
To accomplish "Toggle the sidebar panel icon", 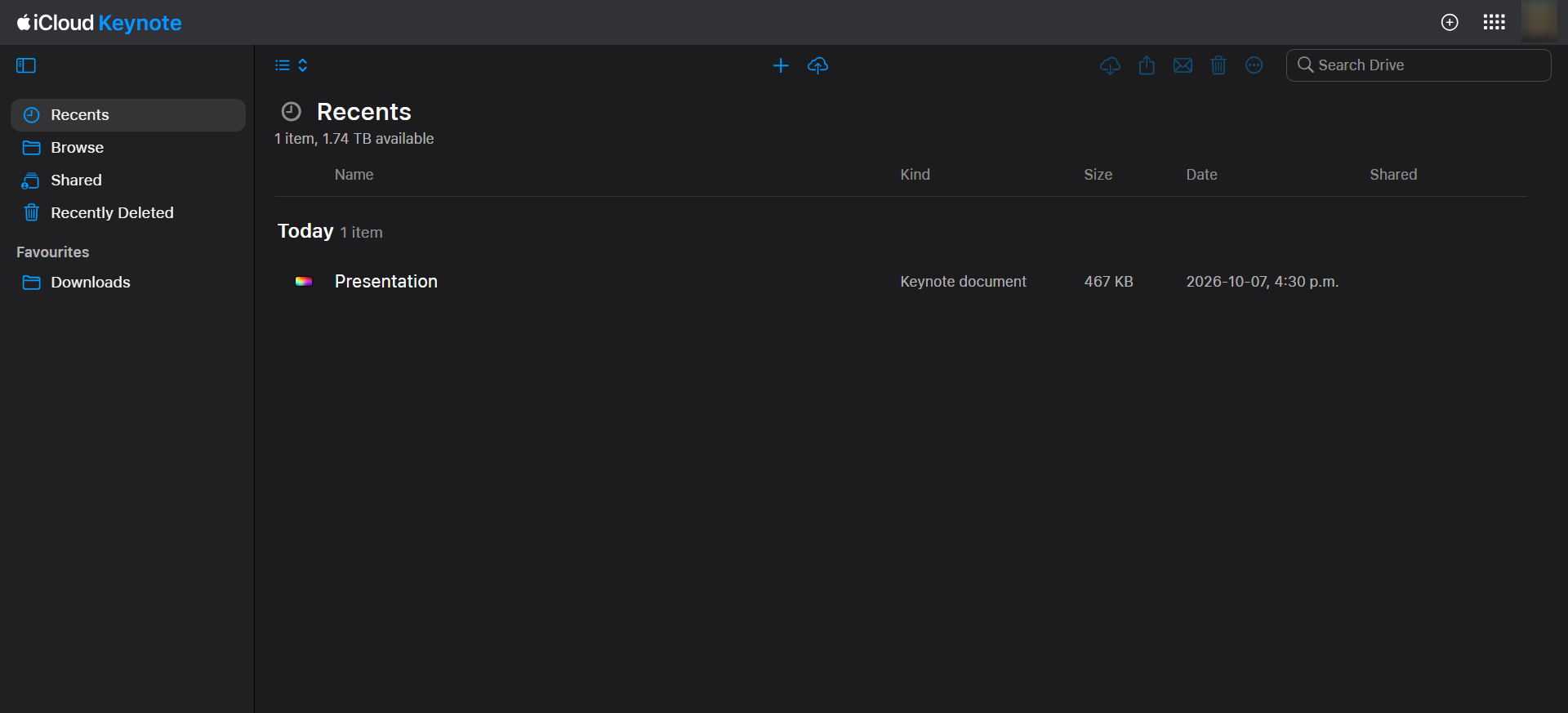I will [x=26, y=65].
